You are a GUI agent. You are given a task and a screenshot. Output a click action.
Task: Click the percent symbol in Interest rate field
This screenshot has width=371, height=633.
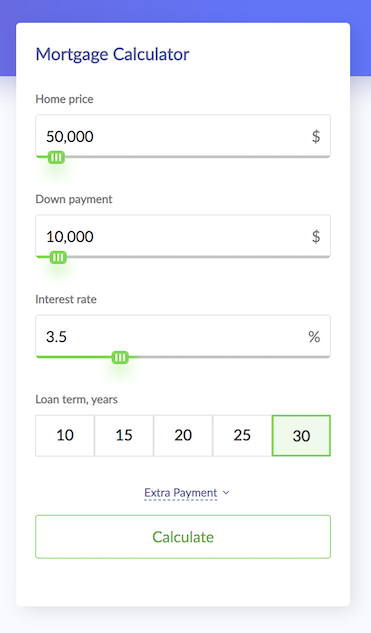click(314, 337)
